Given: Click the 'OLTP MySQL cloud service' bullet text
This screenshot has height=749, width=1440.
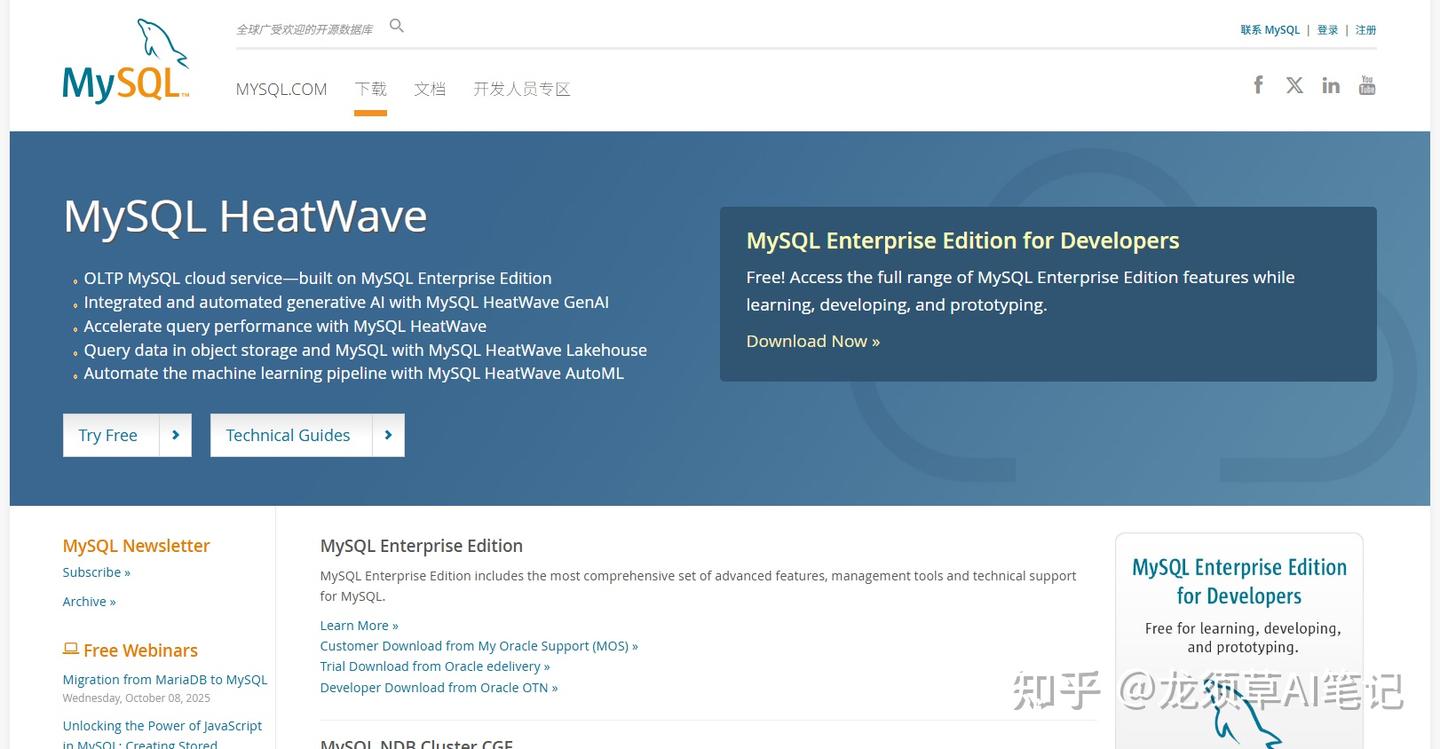Looking at the screenshot, I should [x=318, y=278].
